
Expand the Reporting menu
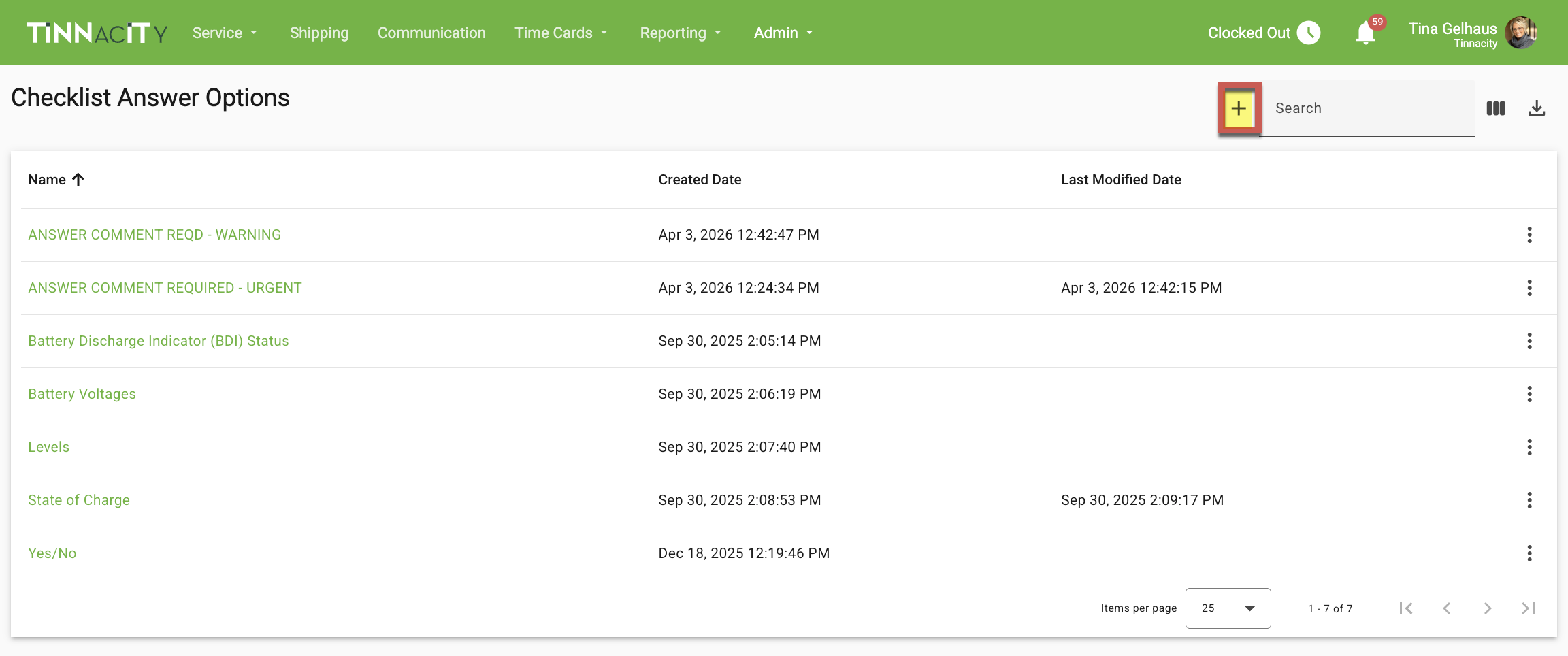coord(681,33)
